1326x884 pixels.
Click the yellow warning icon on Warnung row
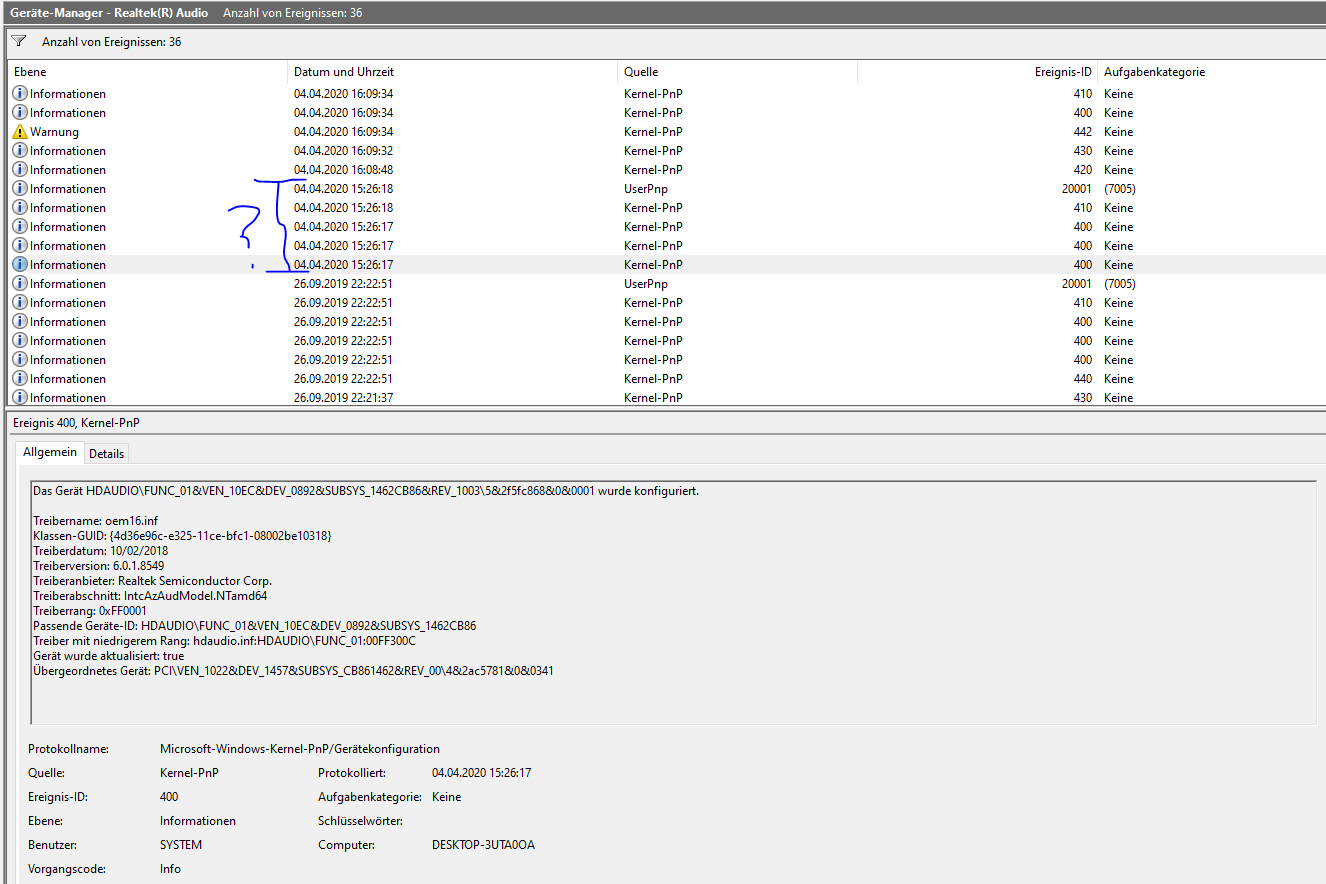coord(20,132)
